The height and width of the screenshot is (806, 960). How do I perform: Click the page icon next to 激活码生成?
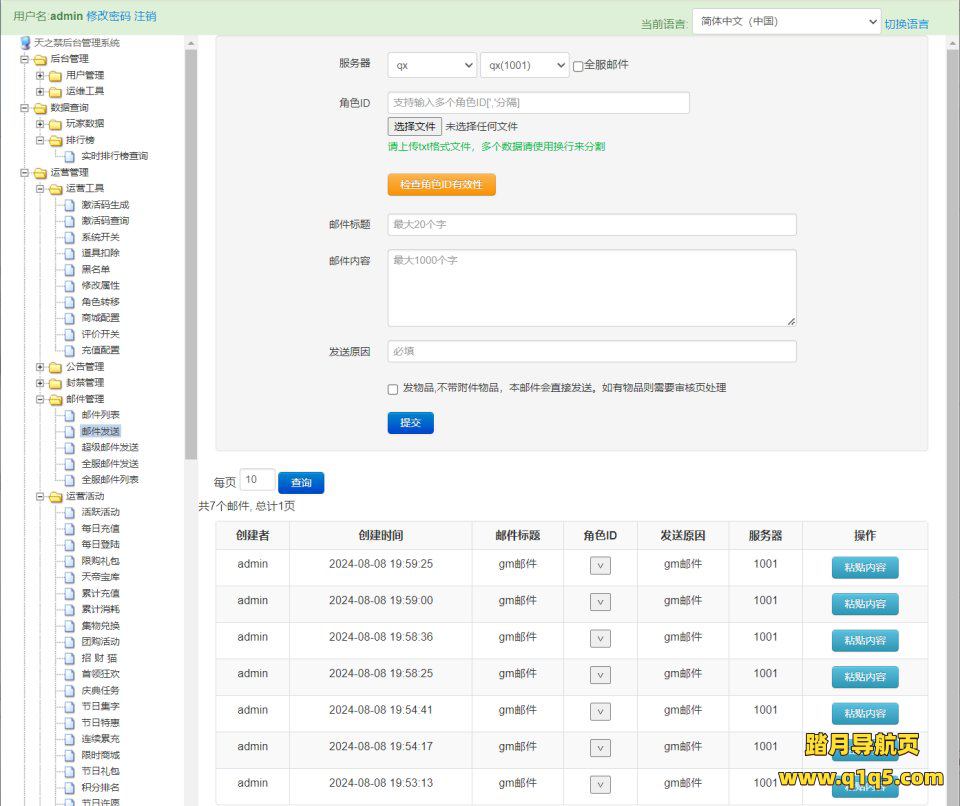pos(70,205)
